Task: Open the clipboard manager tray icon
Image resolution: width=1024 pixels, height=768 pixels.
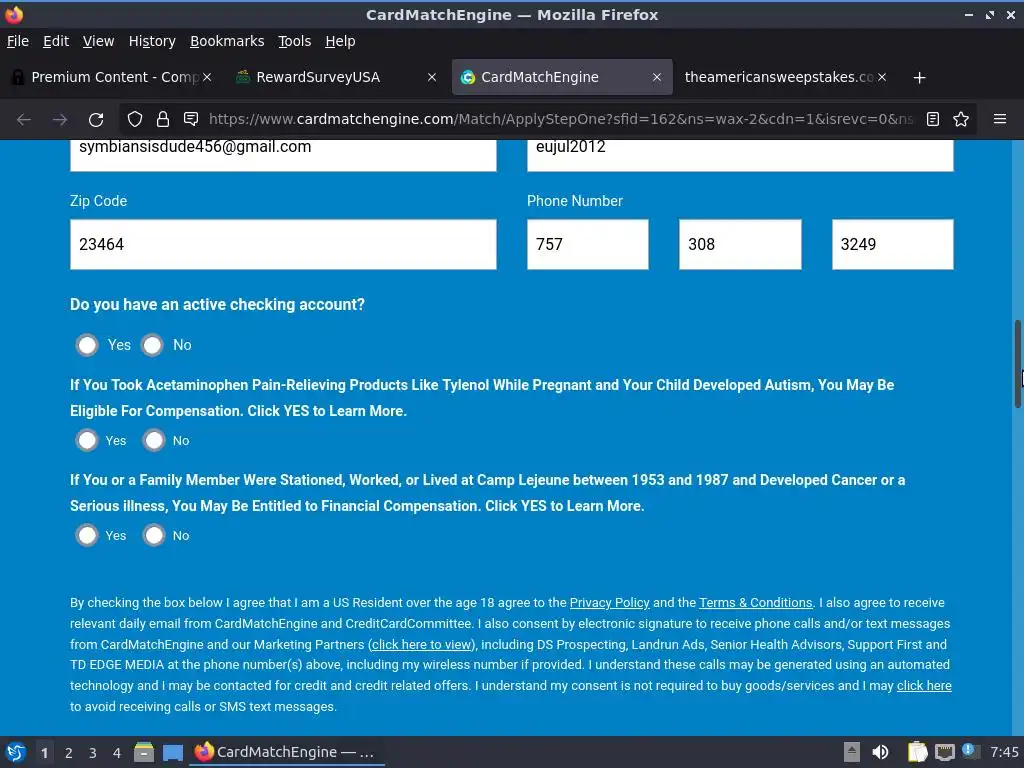Action: tap(917, 752)
